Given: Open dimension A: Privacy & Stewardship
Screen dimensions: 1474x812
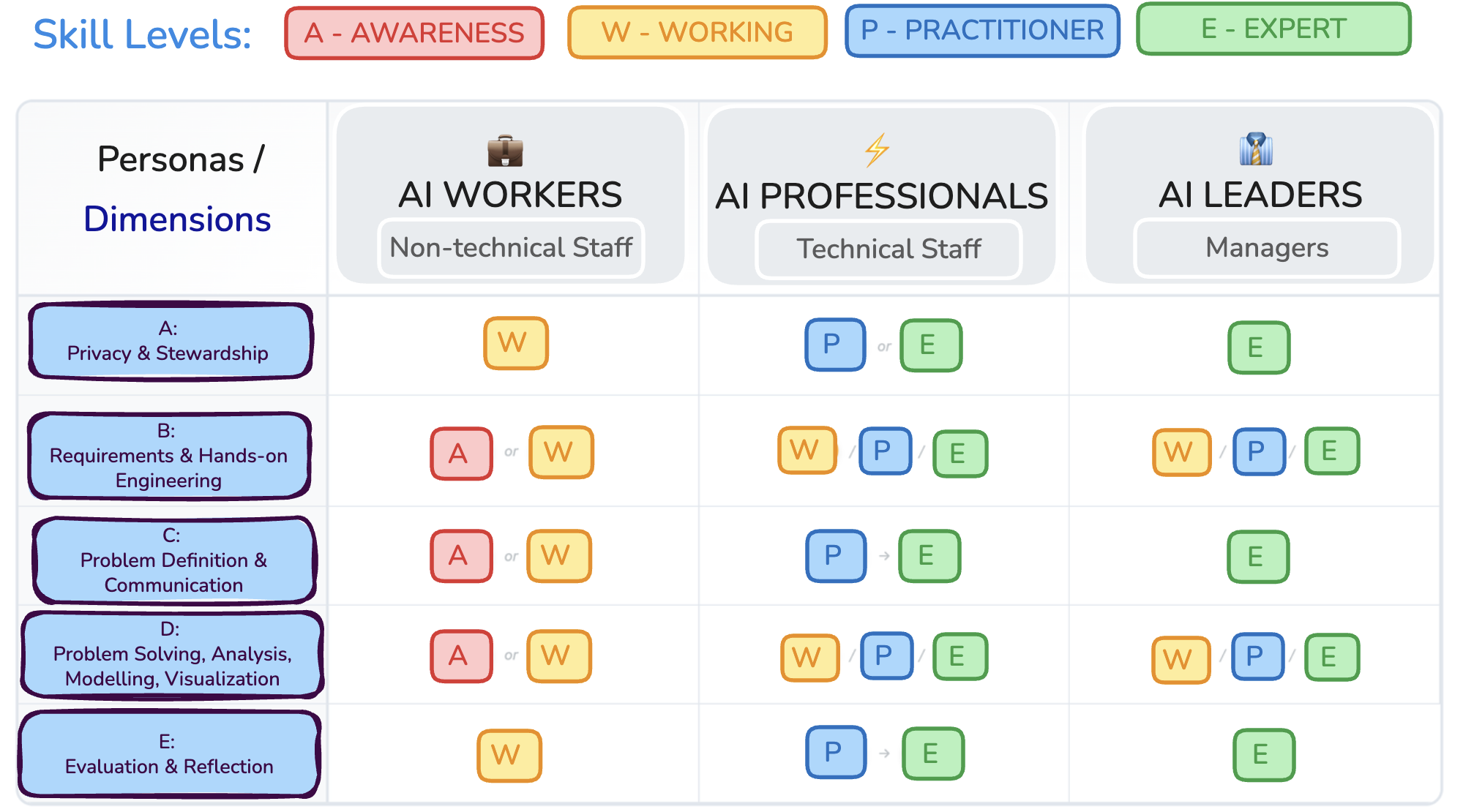Looking at the screenshot, I should (171, 341).
